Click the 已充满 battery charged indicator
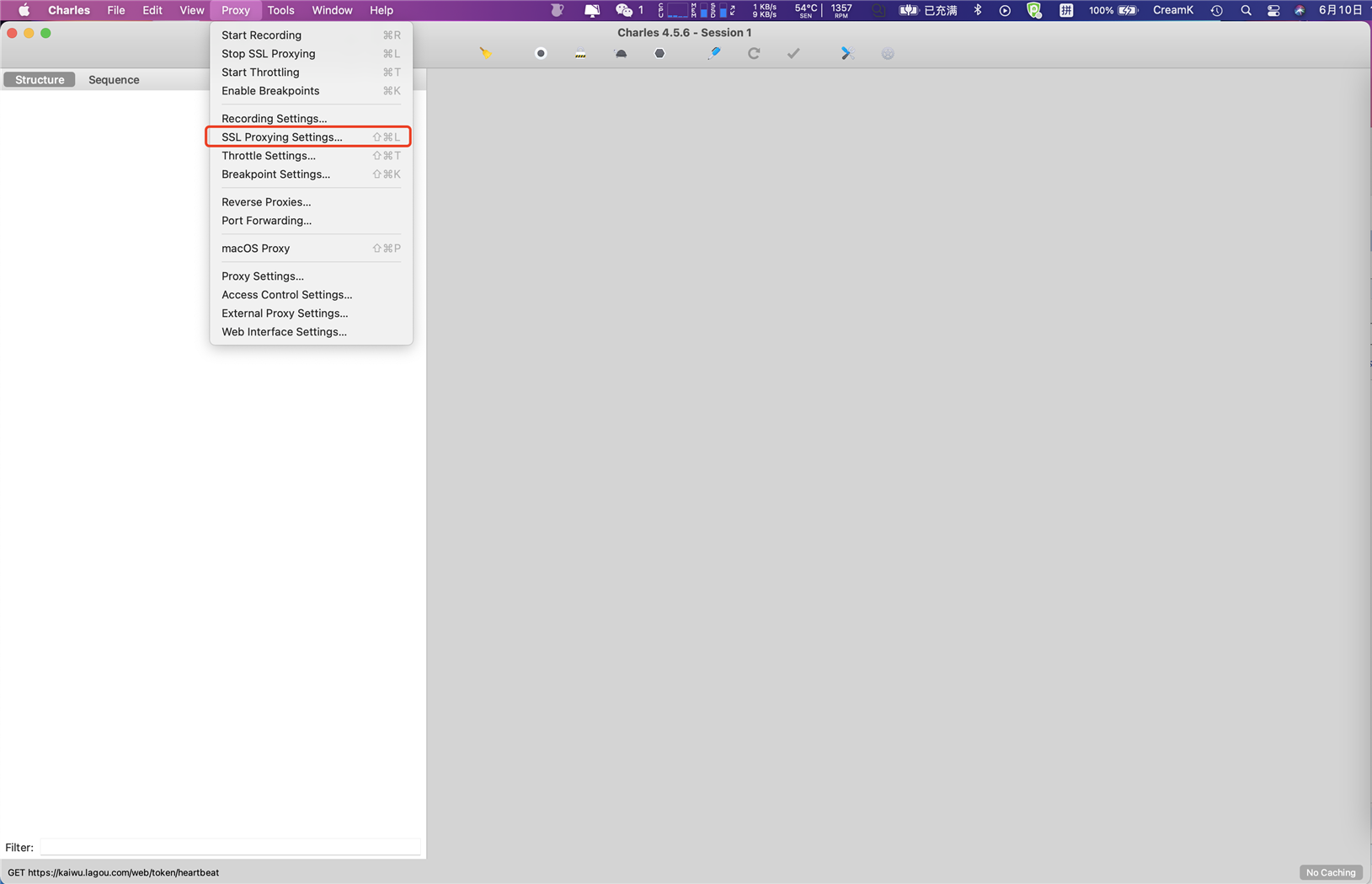 (928, 10)
